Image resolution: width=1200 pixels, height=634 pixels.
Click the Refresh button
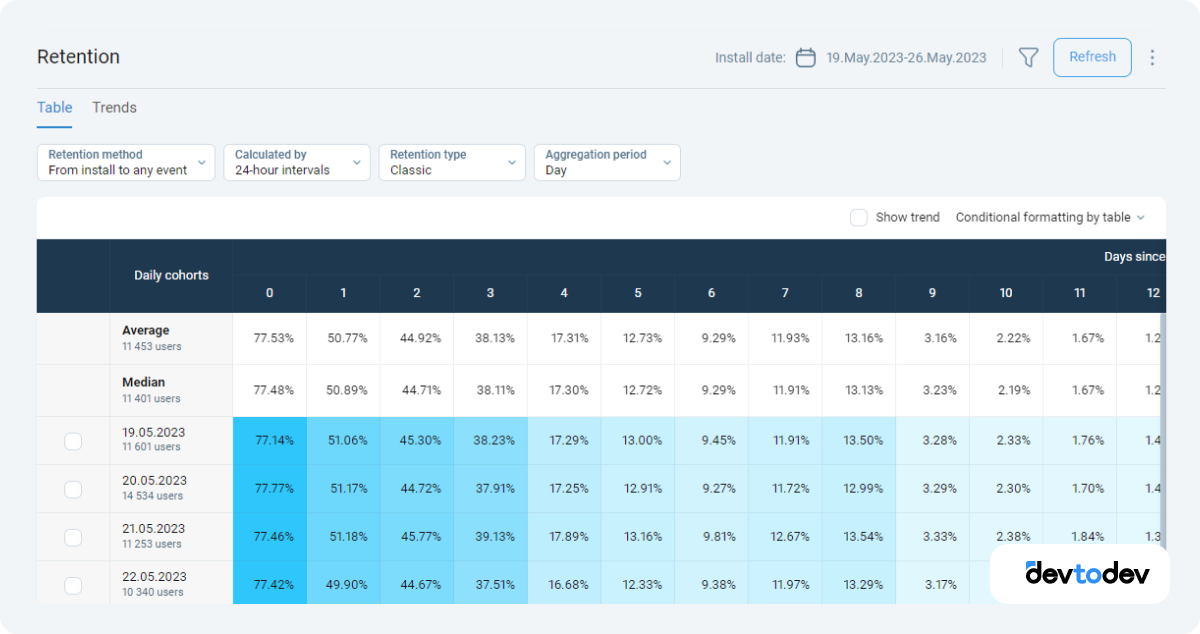(1092, 57)
